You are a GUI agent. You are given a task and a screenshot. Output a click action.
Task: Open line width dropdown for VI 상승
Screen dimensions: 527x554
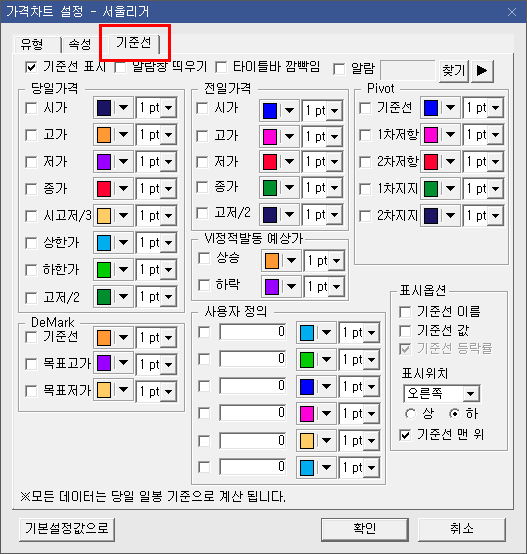337,261
